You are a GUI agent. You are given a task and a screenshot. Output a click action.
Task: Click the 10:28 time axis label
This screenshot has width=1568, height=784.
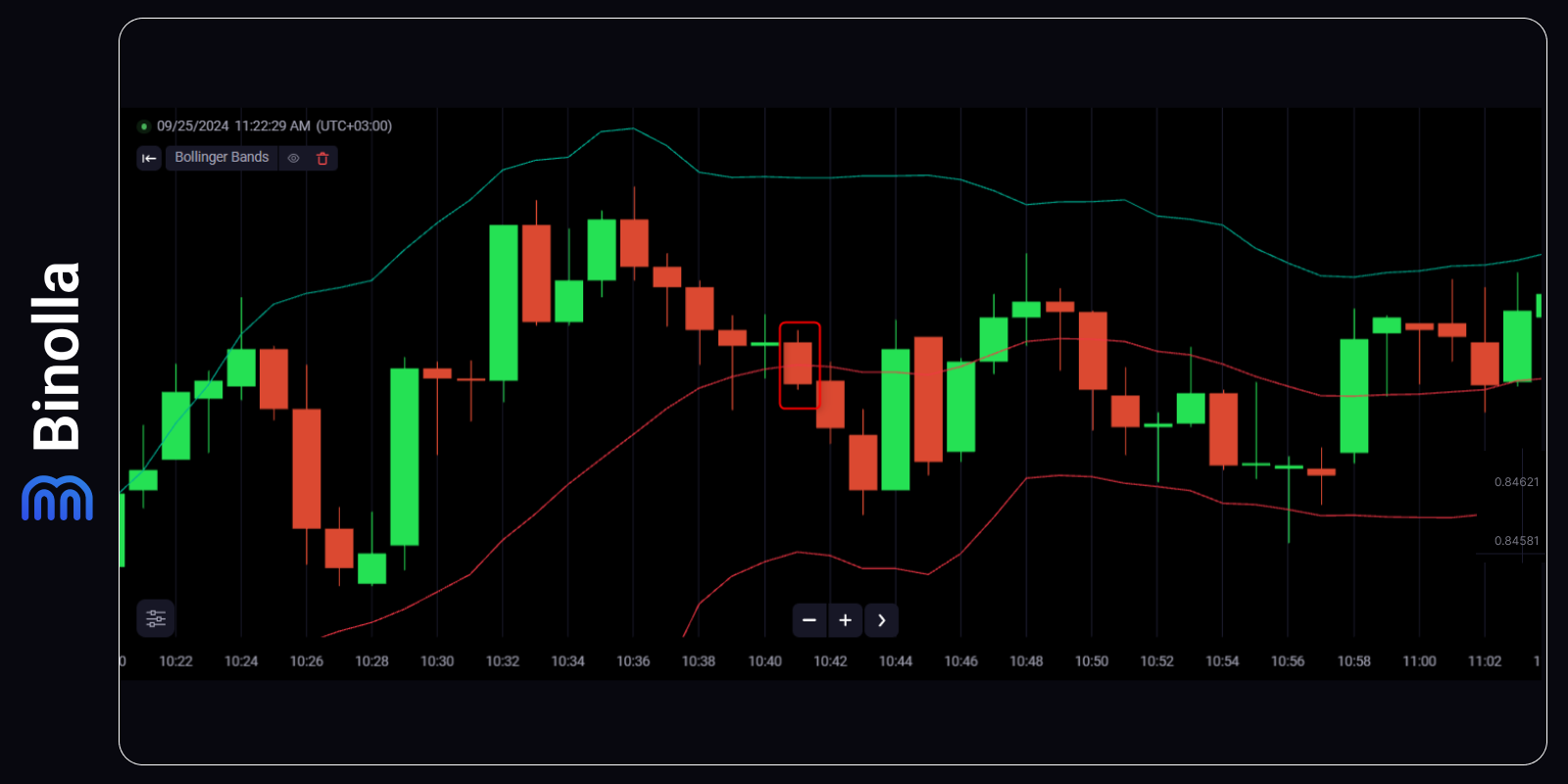point(372,661)
